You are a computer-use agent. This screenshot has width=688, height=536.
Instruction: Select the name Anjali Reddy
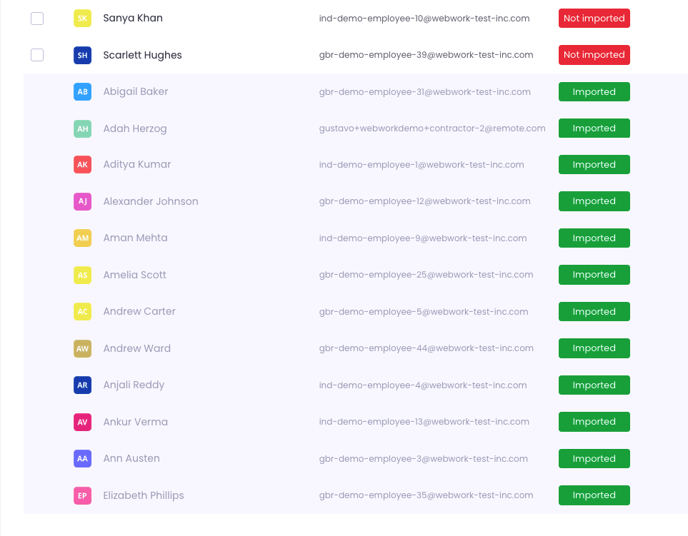coord(134,385)
